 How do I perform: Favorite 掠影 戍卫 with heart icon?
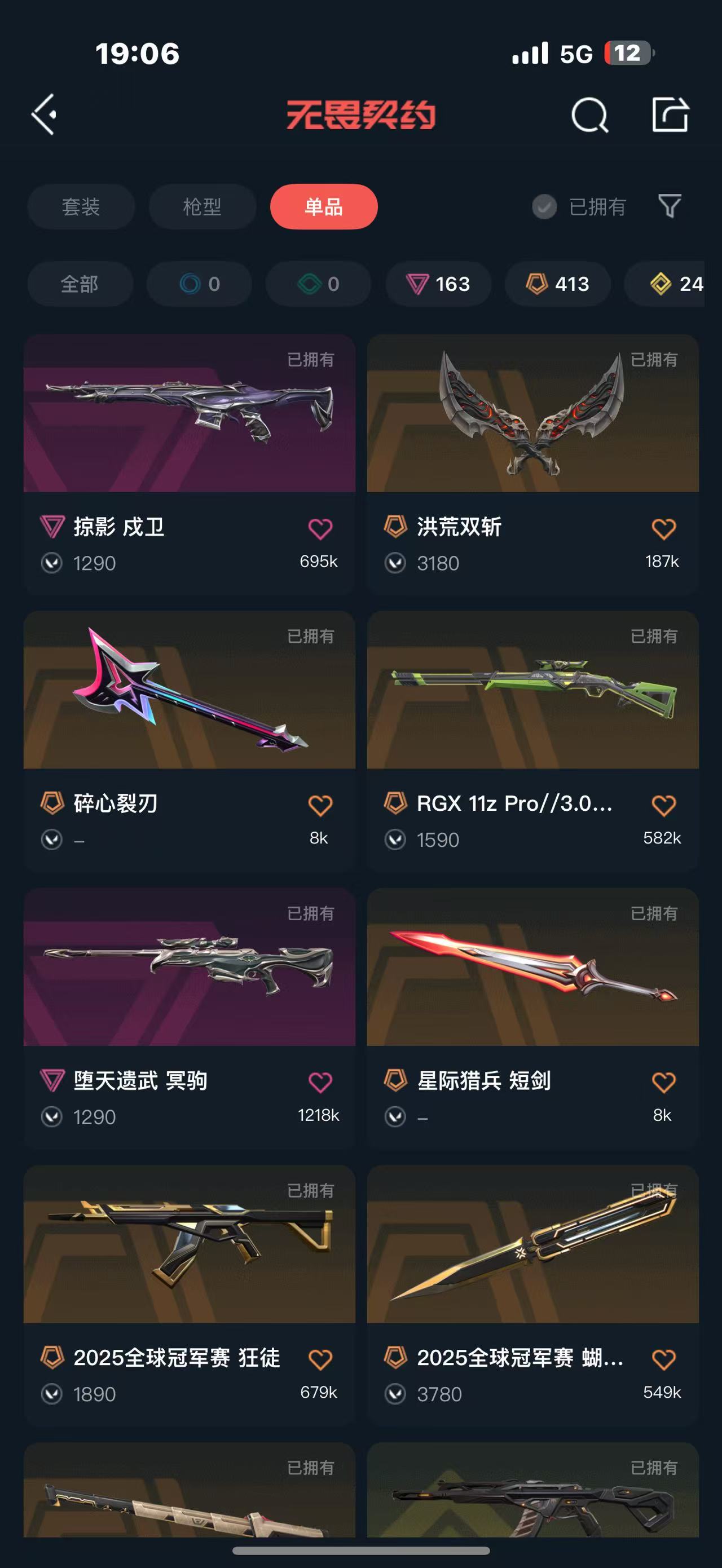pos(320,528)
